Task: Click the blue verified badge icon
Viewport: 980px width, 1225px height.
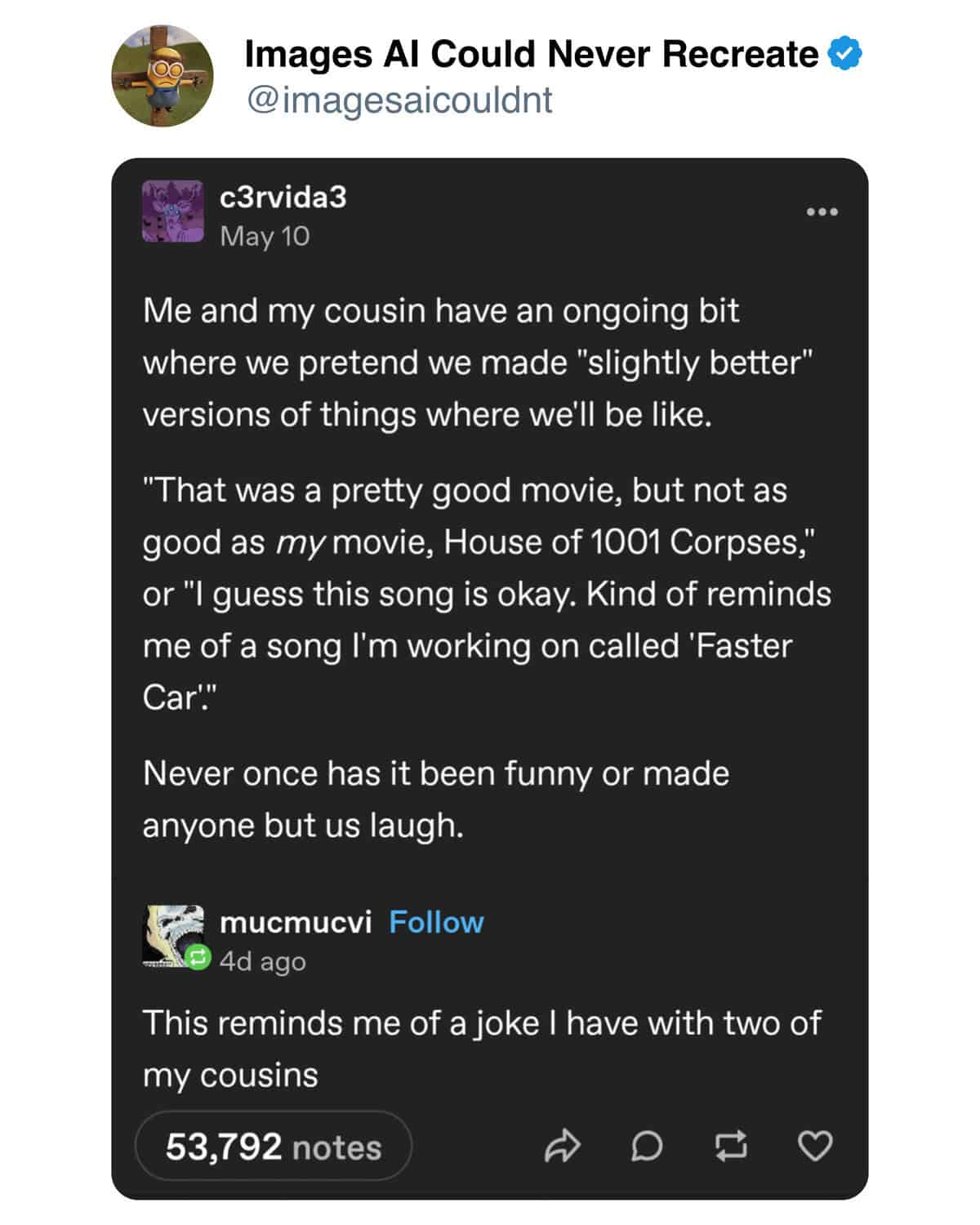Action: (x=845, y=54)
